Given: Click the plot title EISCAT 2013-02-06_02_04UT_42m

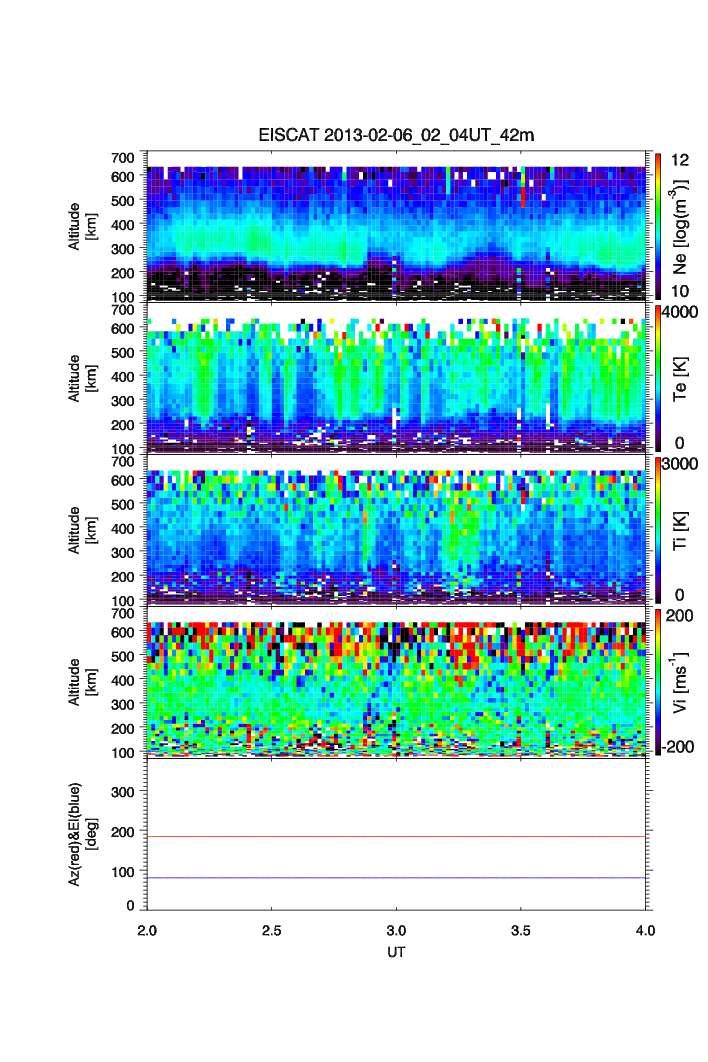Looking at the screenshot, I should pyautogui.click(x=396, y=135).
